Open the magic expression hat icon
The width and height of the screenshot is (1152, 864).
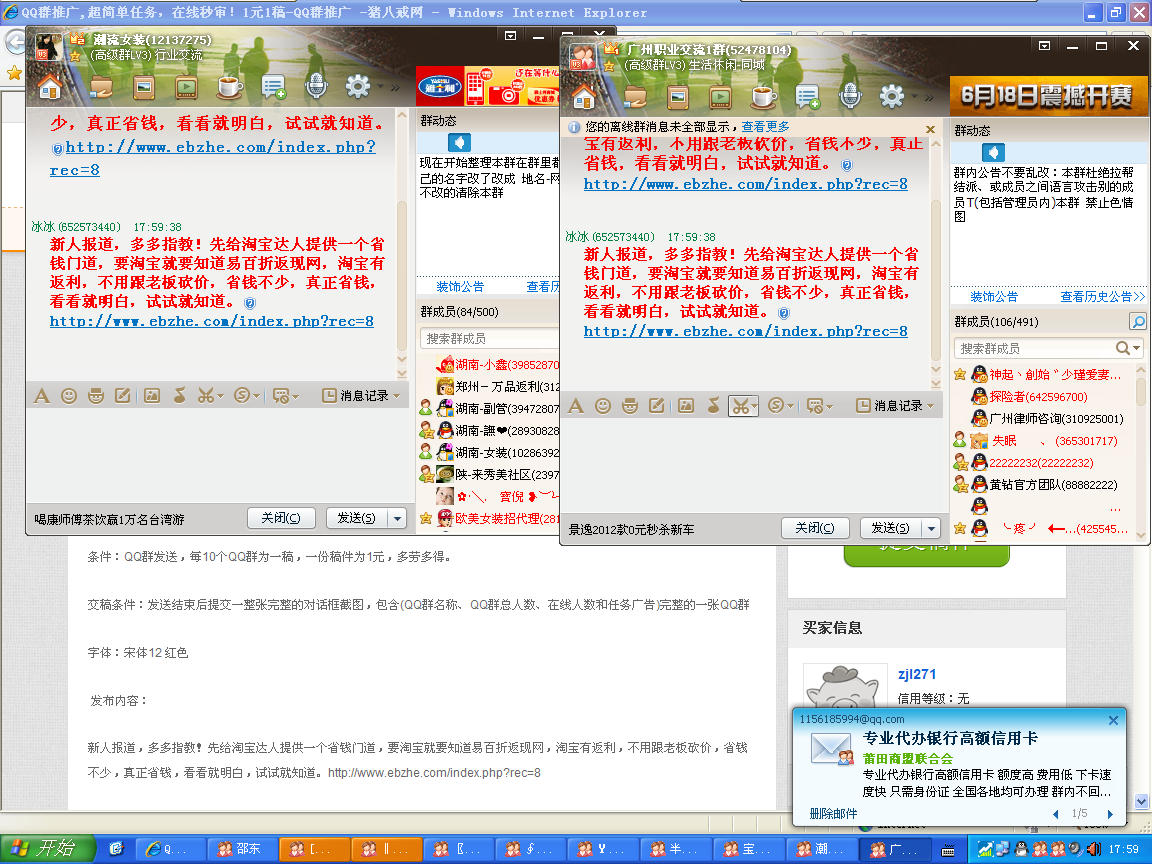[629, 405]
